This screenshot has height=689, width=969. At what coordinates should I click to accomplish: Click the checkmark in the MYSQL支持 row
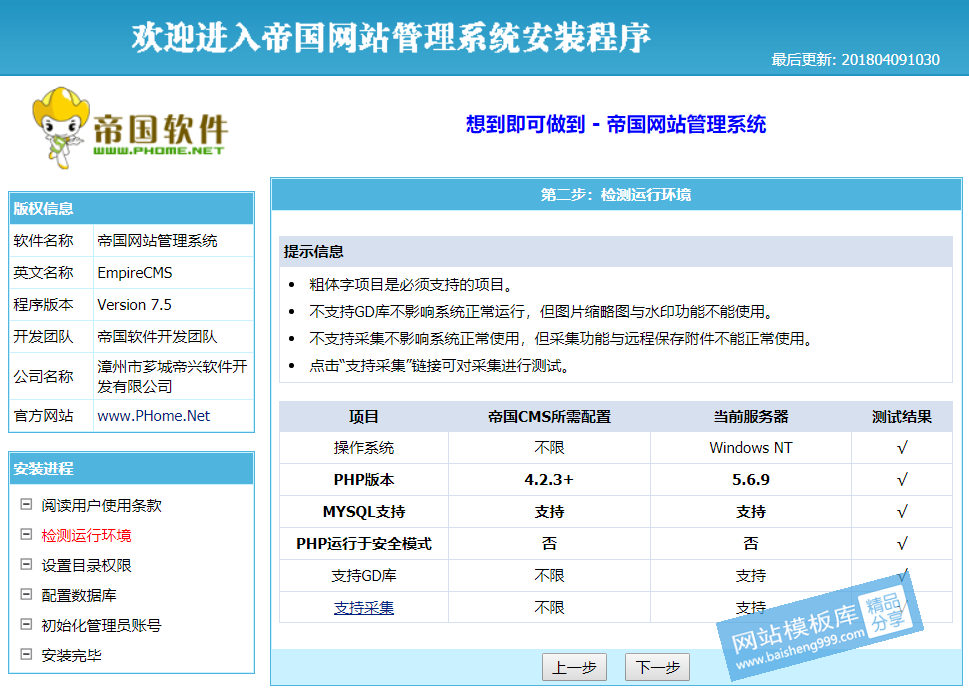coord(902,512)
